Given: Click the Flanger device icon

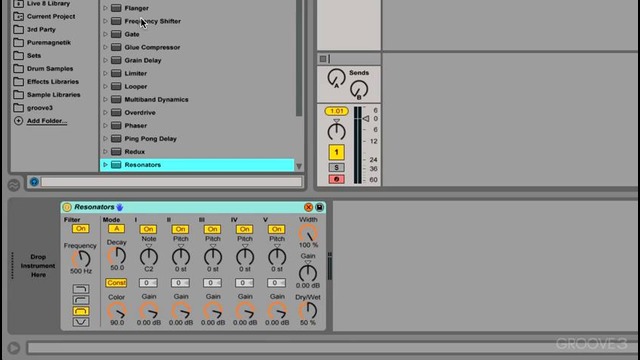Looking at the screenshot, I should (x=116, y=8).
